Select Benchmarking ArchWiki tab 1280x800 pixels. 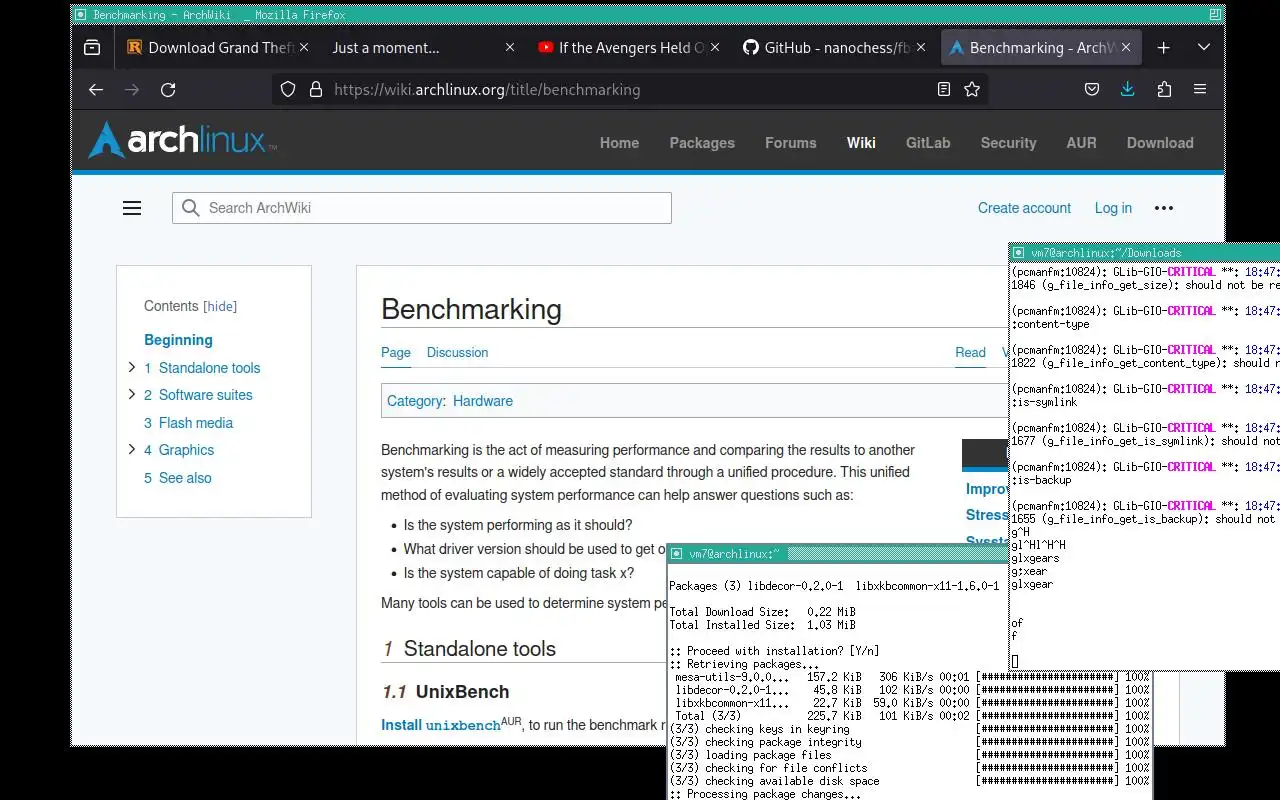(x=1040, y=47)
